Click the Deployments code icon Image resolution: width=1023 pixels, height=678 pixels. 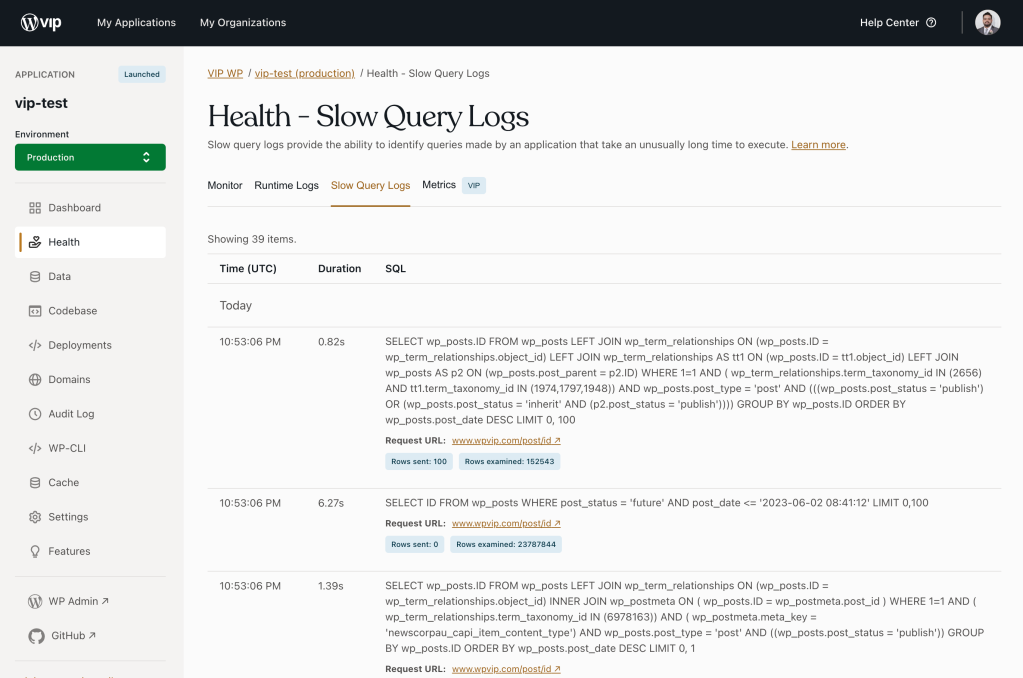pos(35,345)
